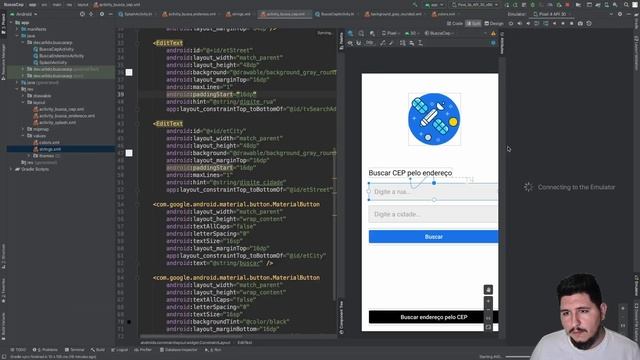Open Emulator panel gear settings
Image resolution: width=640 pixels, height=360 pixels.
point(620,14)
